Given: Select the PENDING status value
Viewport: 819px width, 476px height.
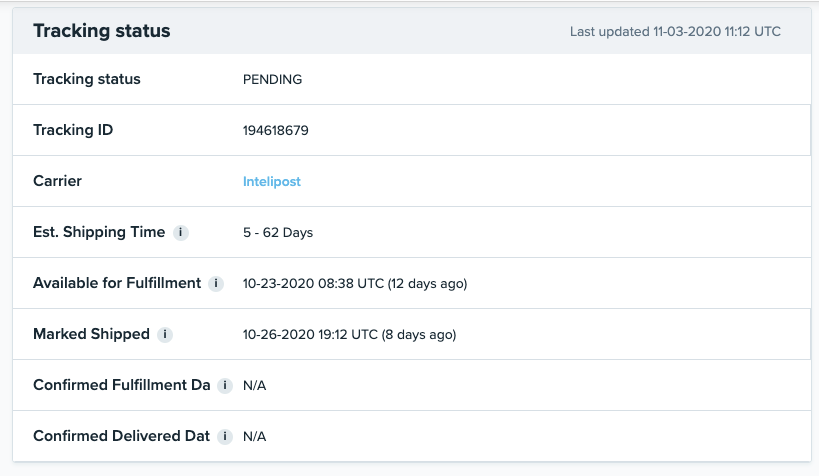Looking at the screenshot, I should (273, 80).
